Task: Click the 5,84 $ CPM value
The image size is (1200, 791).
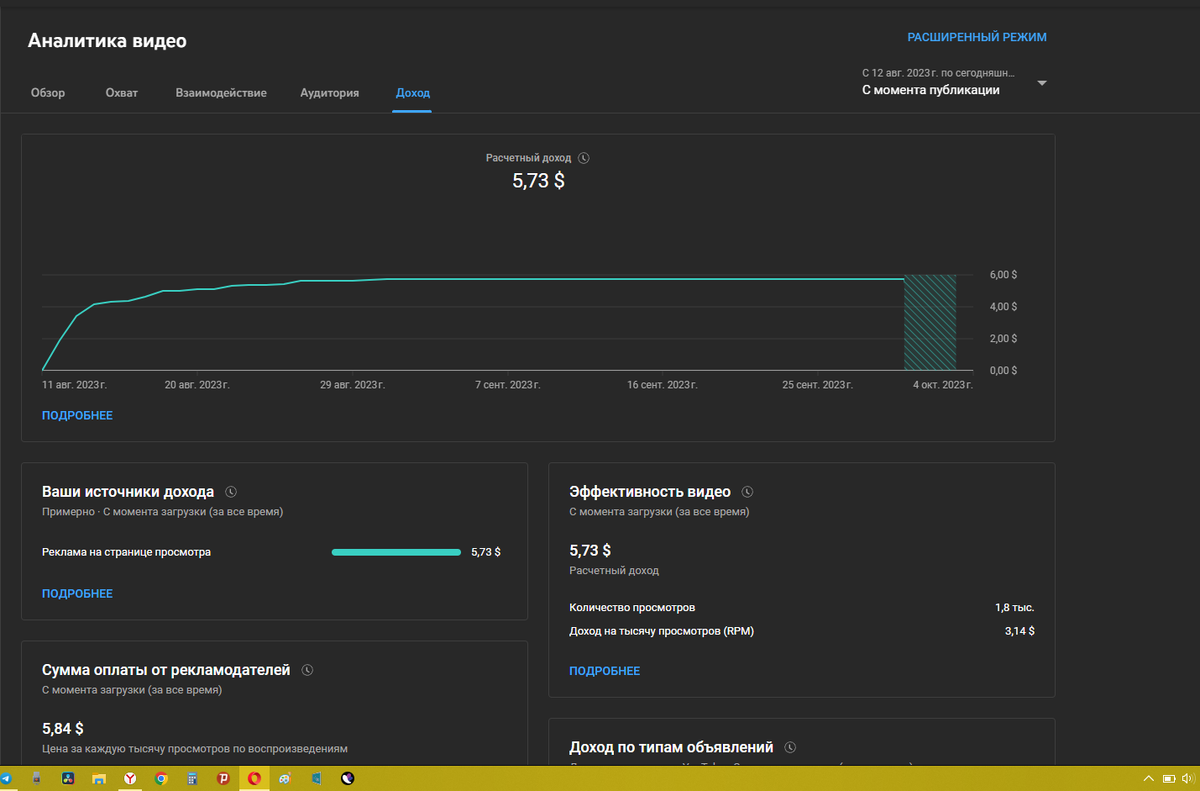Action: coord(63,729)
